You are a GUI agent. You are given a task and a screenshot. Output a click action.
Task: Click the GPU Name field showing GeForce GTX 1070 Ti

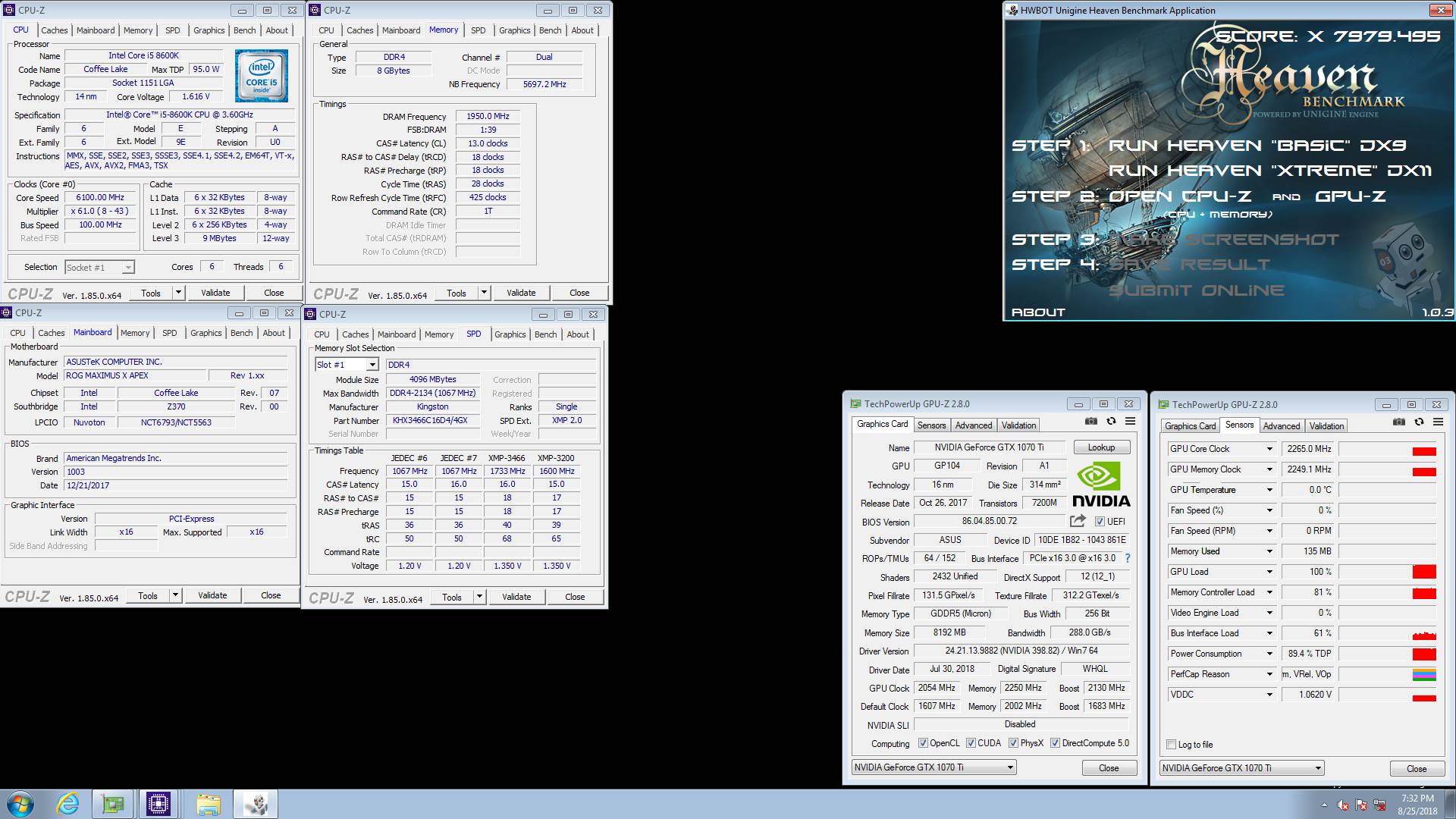[990, 447]
